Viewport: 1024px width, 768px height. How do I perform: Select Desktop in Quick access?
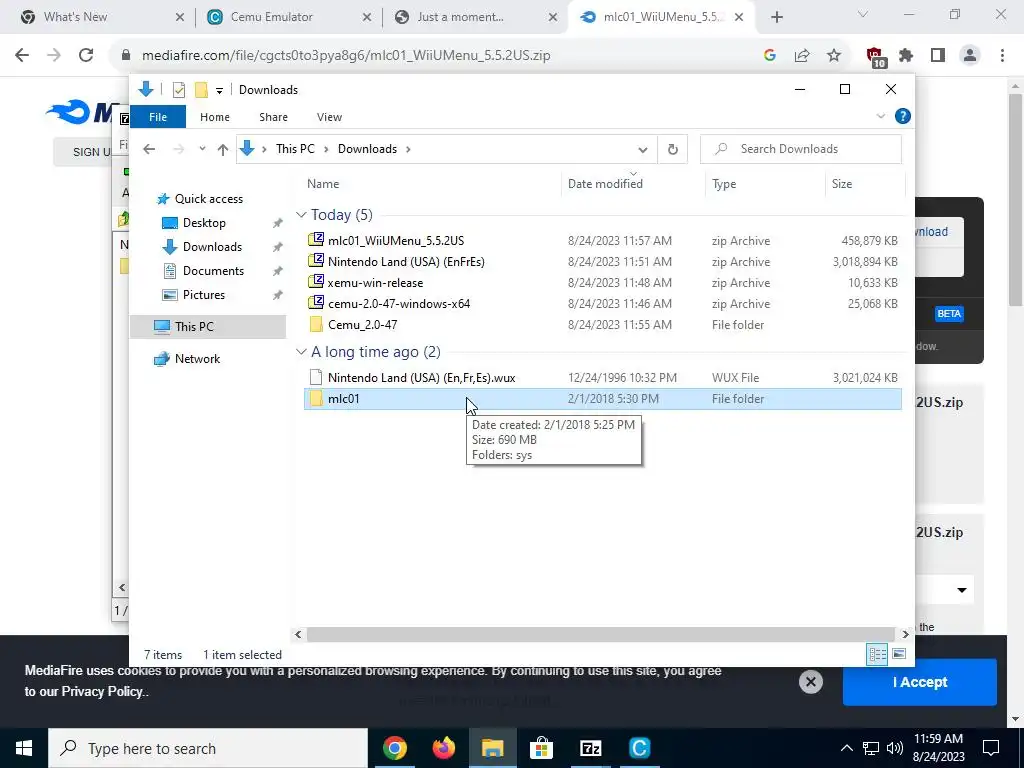204,223
